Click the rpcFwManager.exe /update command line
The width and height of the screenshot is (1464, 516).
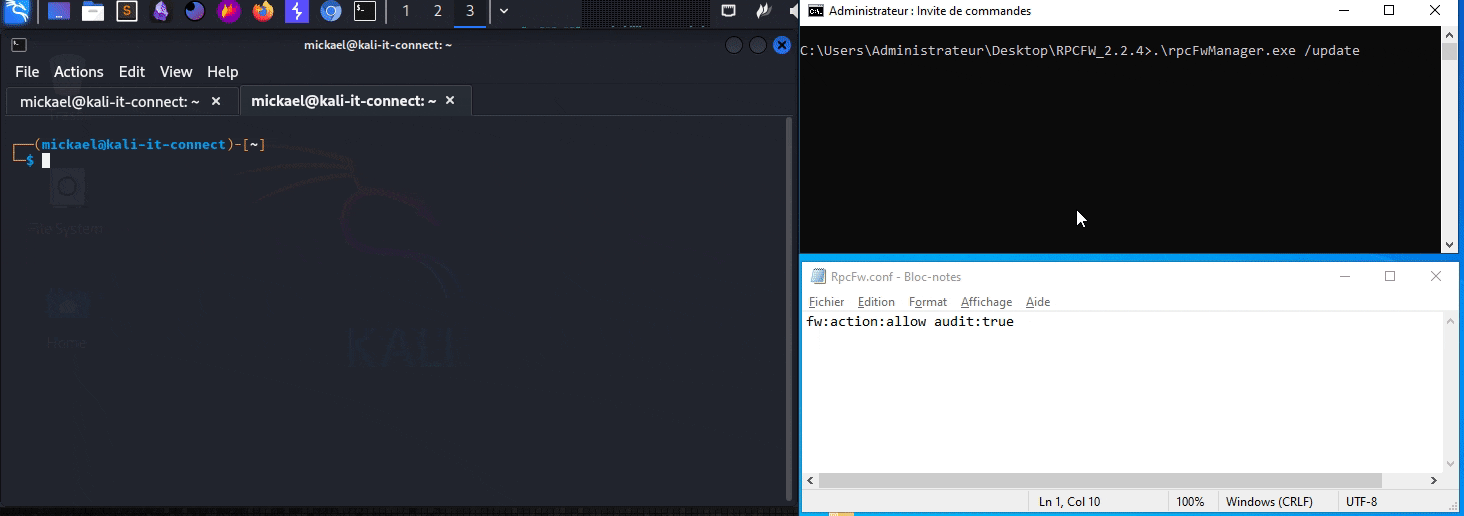(x=1080, y=50)
